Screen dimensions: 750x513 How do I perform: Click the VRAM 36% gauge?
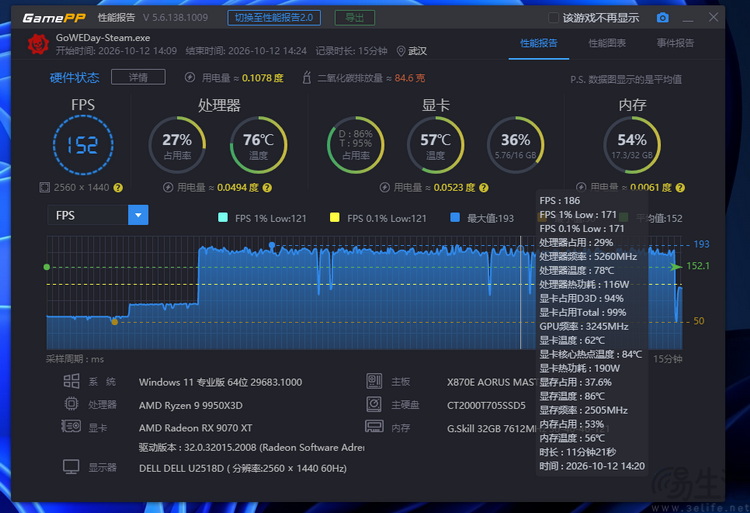coord(515,145)
